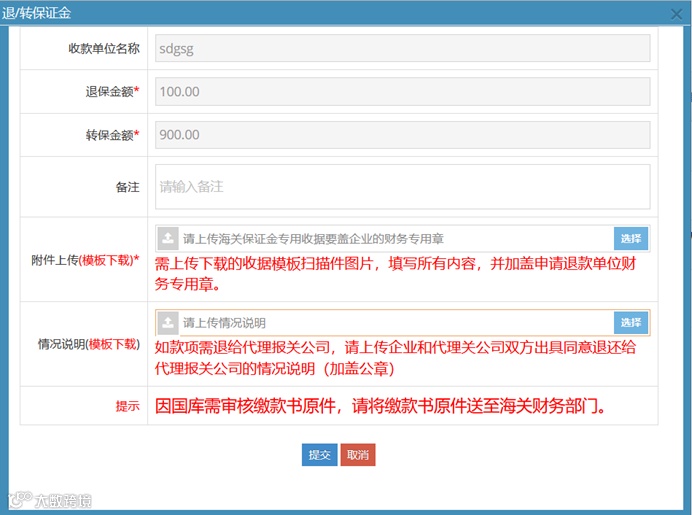Focus the 备注 text area
This screenshot has height=515, width=692.
402,187
